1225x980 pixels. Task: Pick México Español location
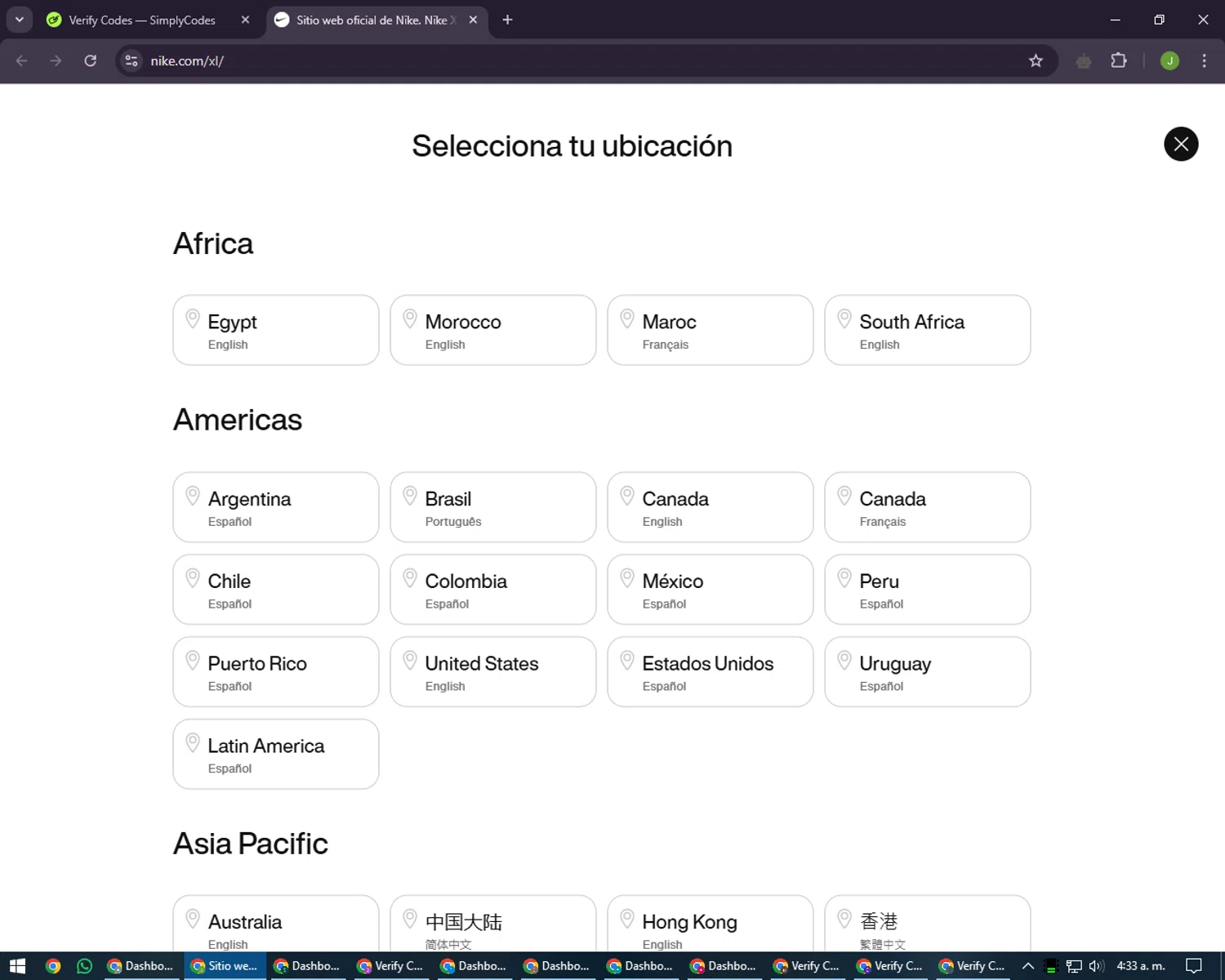pyautogui.click(x=710, y=590)
